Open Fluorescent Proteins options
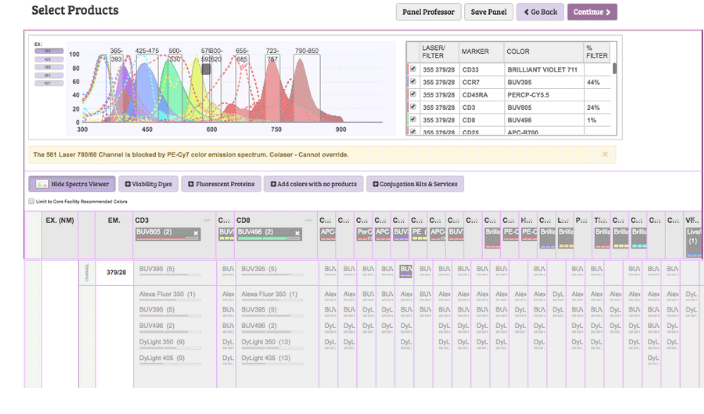 coord(221,184)
